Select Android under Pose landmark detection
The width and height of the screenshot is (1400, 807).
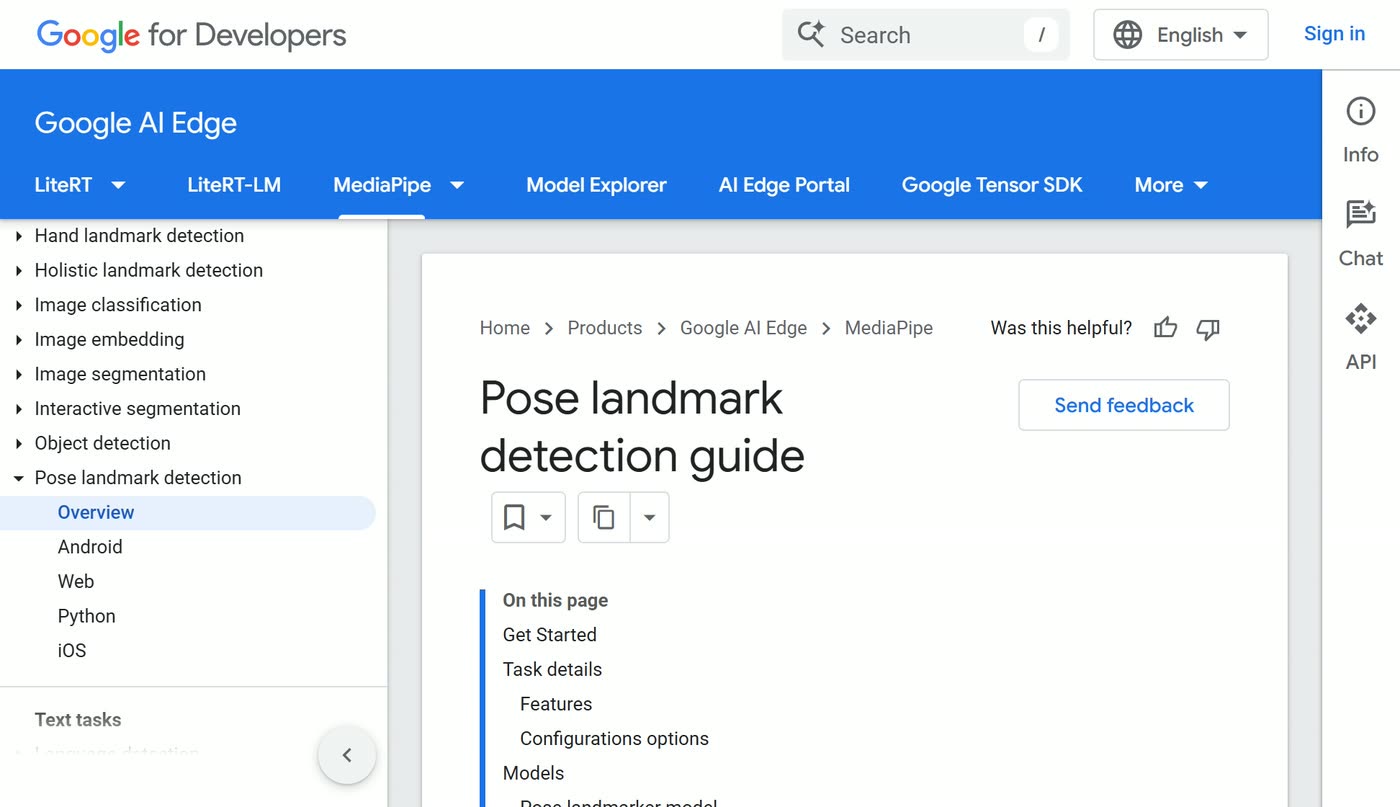(90, 547)
